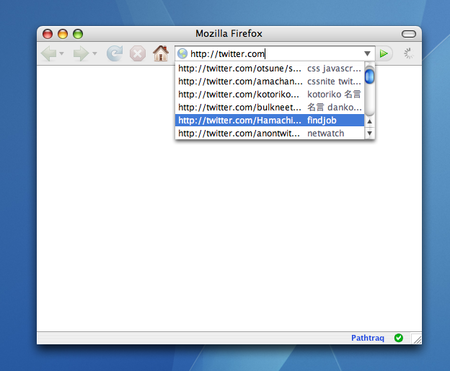Click the 'css javascr...' tag text
The width and height of the screenshot is (450, 371).
pos(334,69)
